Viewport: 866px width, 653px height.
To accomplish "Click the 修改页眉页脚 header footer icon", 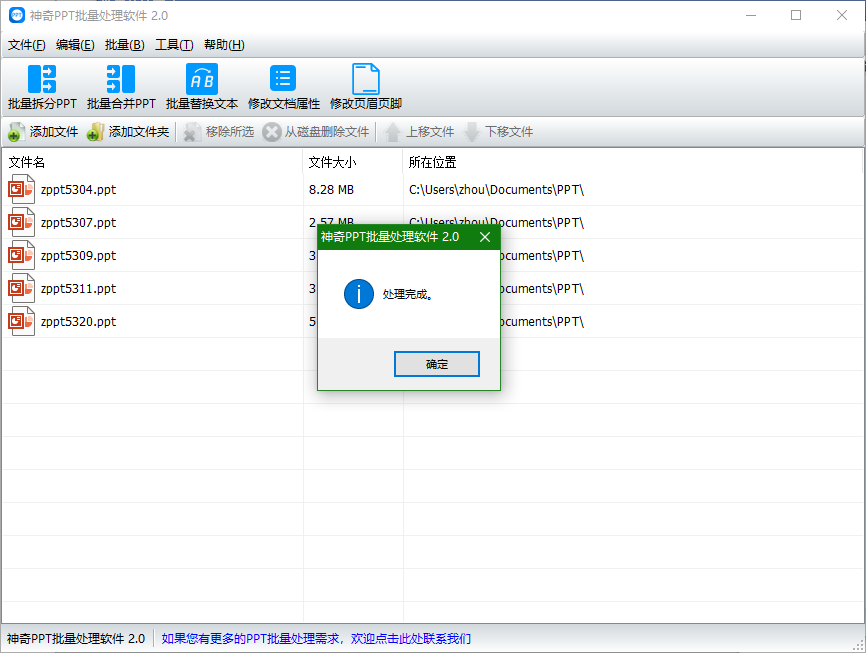I will click(366, 80).
